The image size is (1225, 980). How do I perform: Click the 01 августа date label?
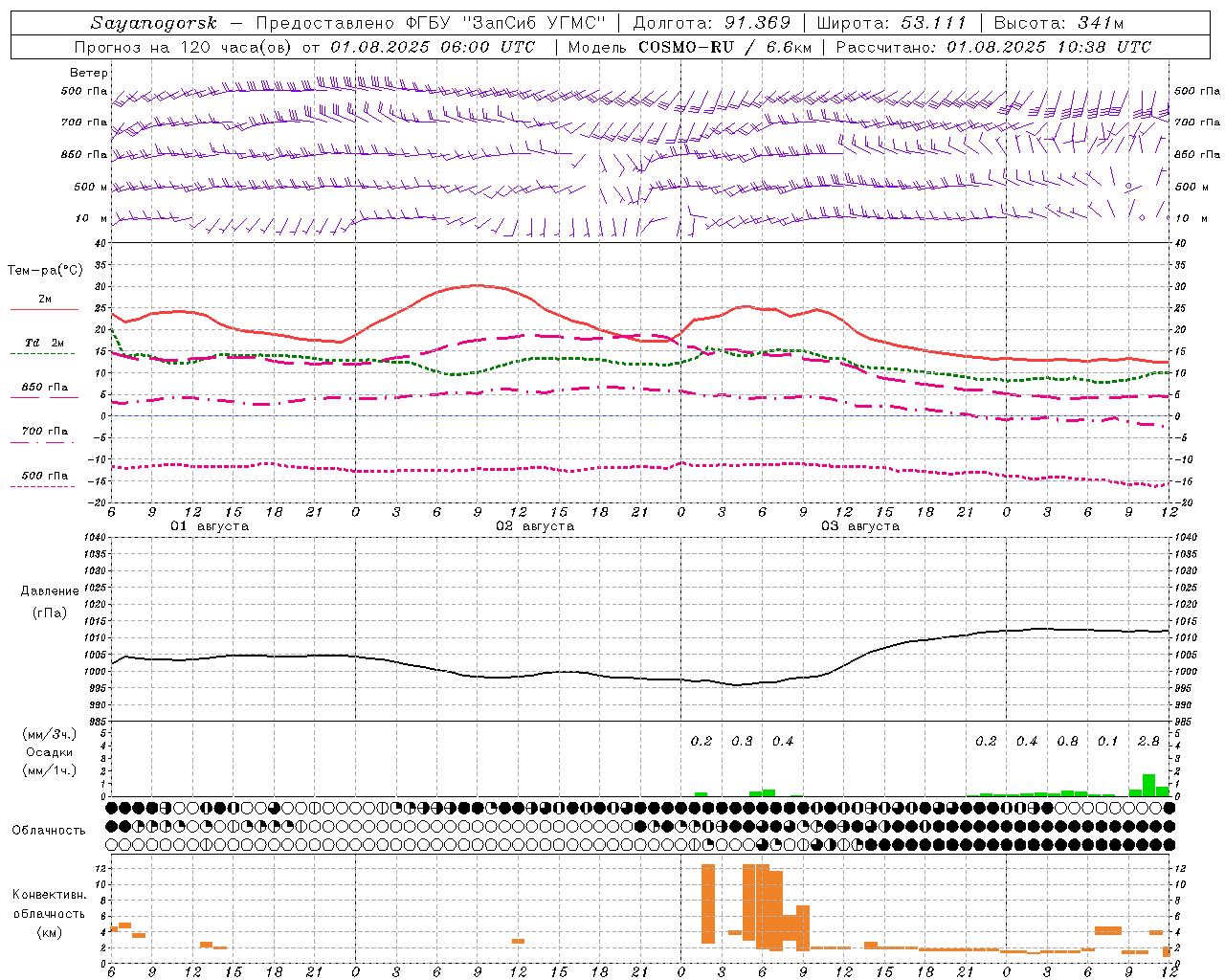210,526
